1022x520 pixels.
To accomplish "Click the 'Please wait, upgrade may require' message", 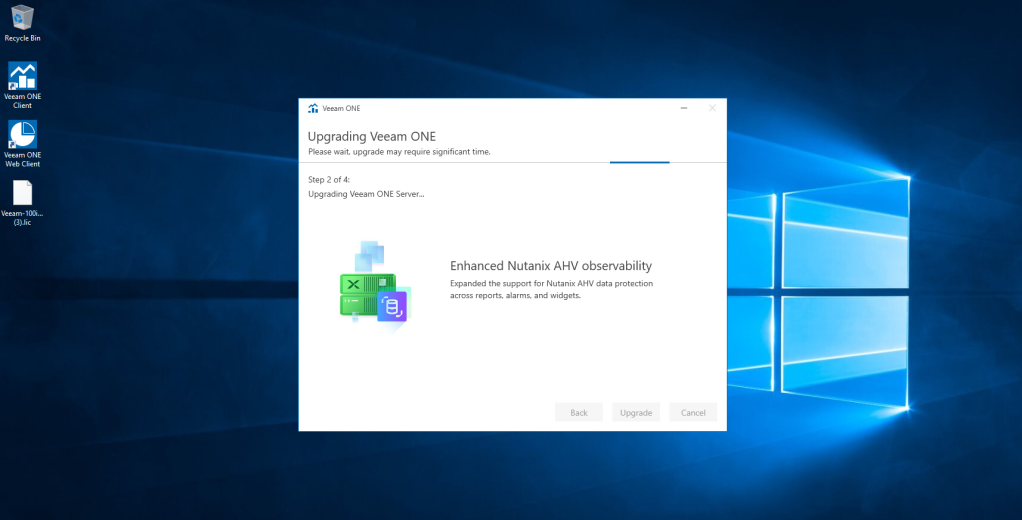I will pos(399,152).
